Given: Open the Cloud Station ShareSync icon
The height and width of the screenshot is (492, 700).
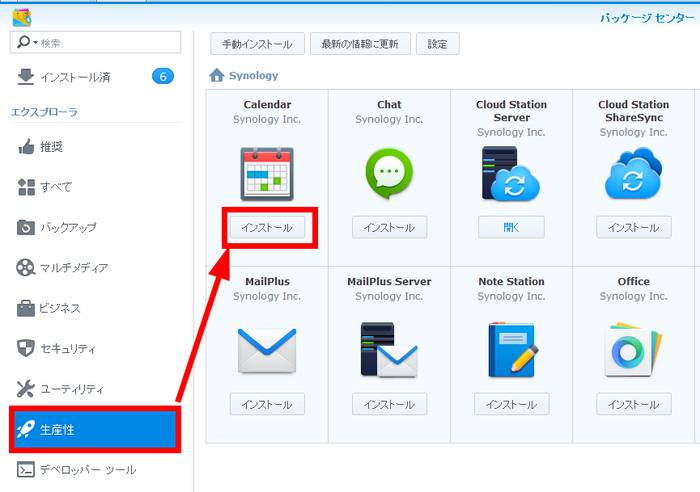Looking at the screenshot, I should coord(633,174).
